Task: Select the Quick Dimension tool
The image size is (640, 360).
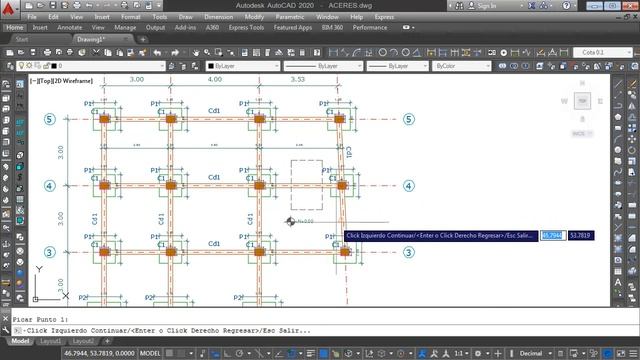Action: pyautogui.click(x=431, y=52)
